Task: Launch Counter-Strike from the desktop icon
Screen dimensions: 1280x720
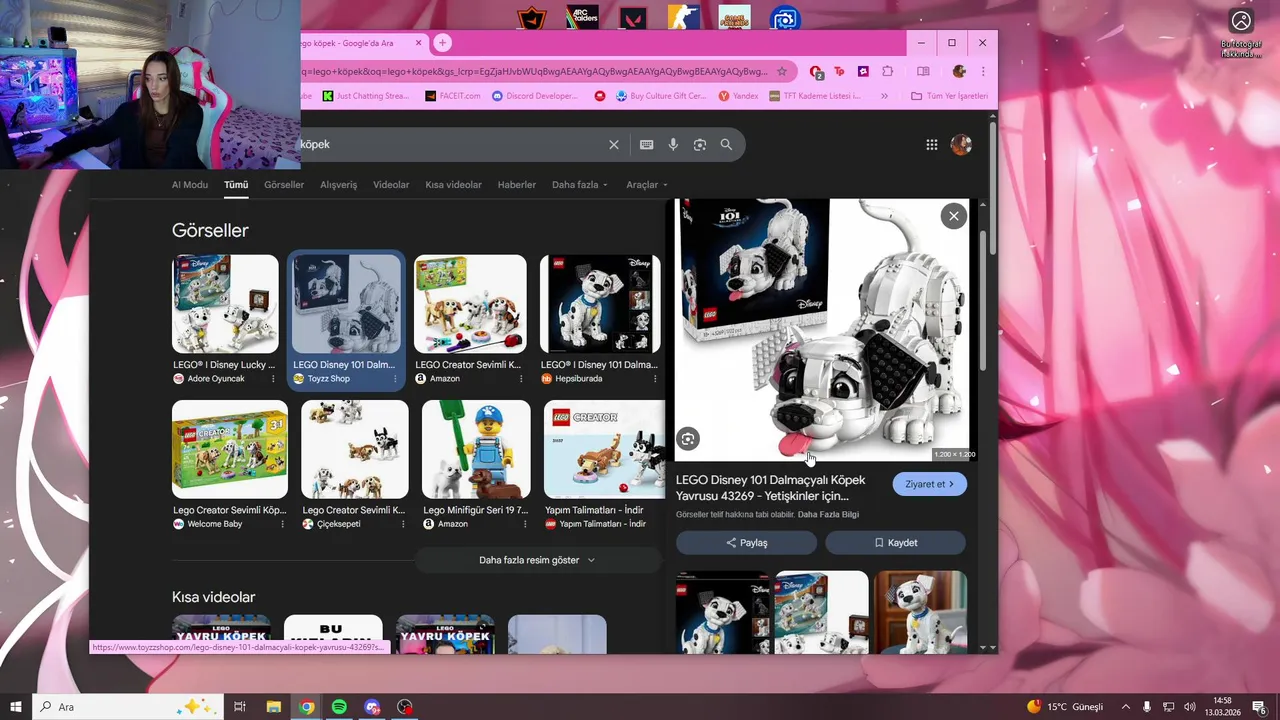Action: [x=683, y=19]
